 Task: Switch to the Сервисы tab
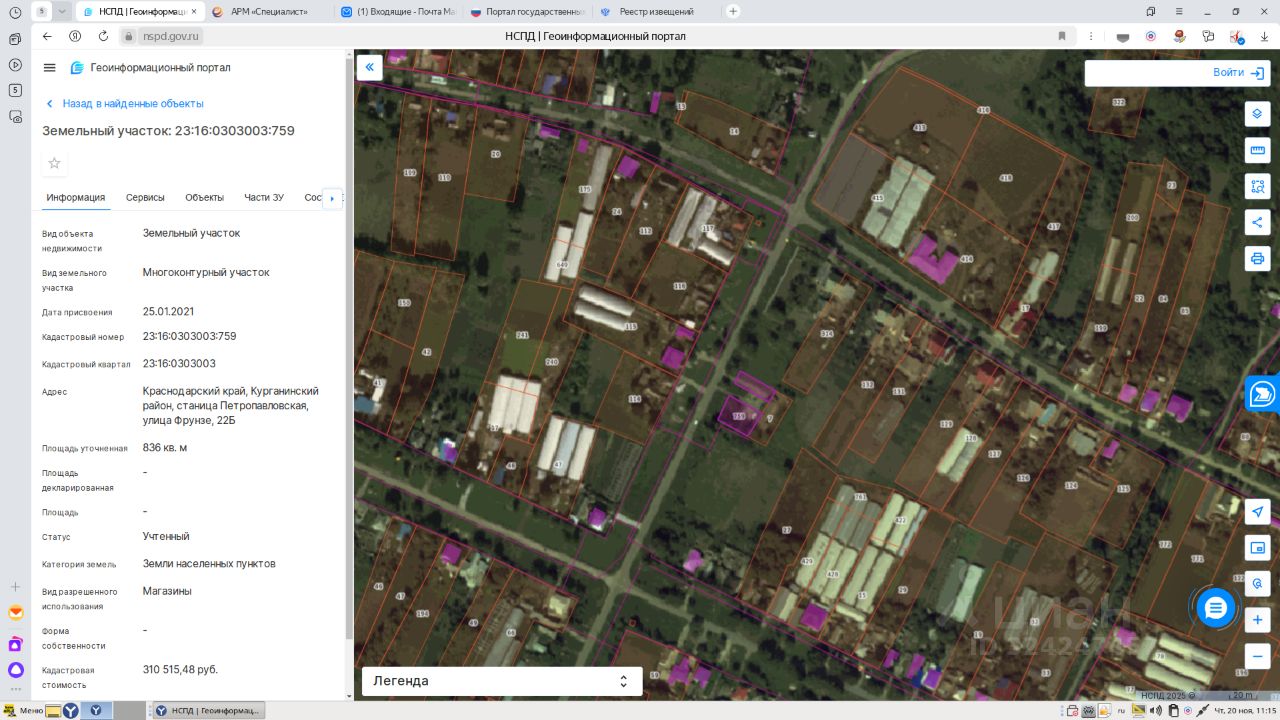pyautogui.click(x=145, y=197)
